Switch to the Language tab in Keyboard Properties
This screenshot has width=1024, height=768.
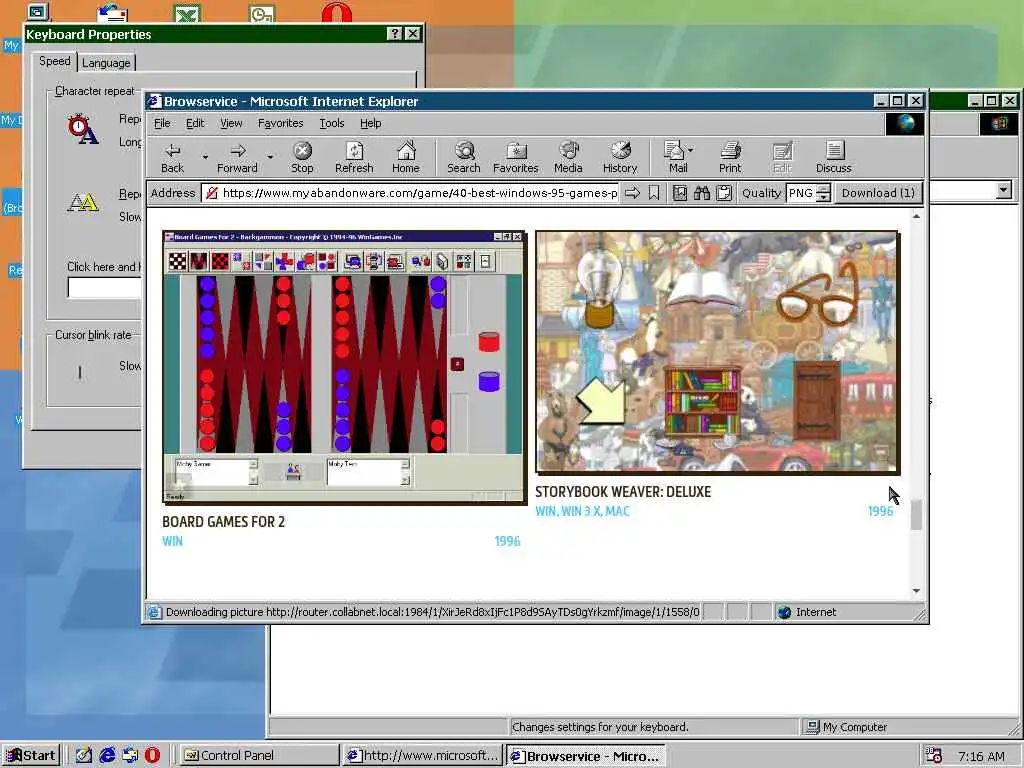[106, 63]
